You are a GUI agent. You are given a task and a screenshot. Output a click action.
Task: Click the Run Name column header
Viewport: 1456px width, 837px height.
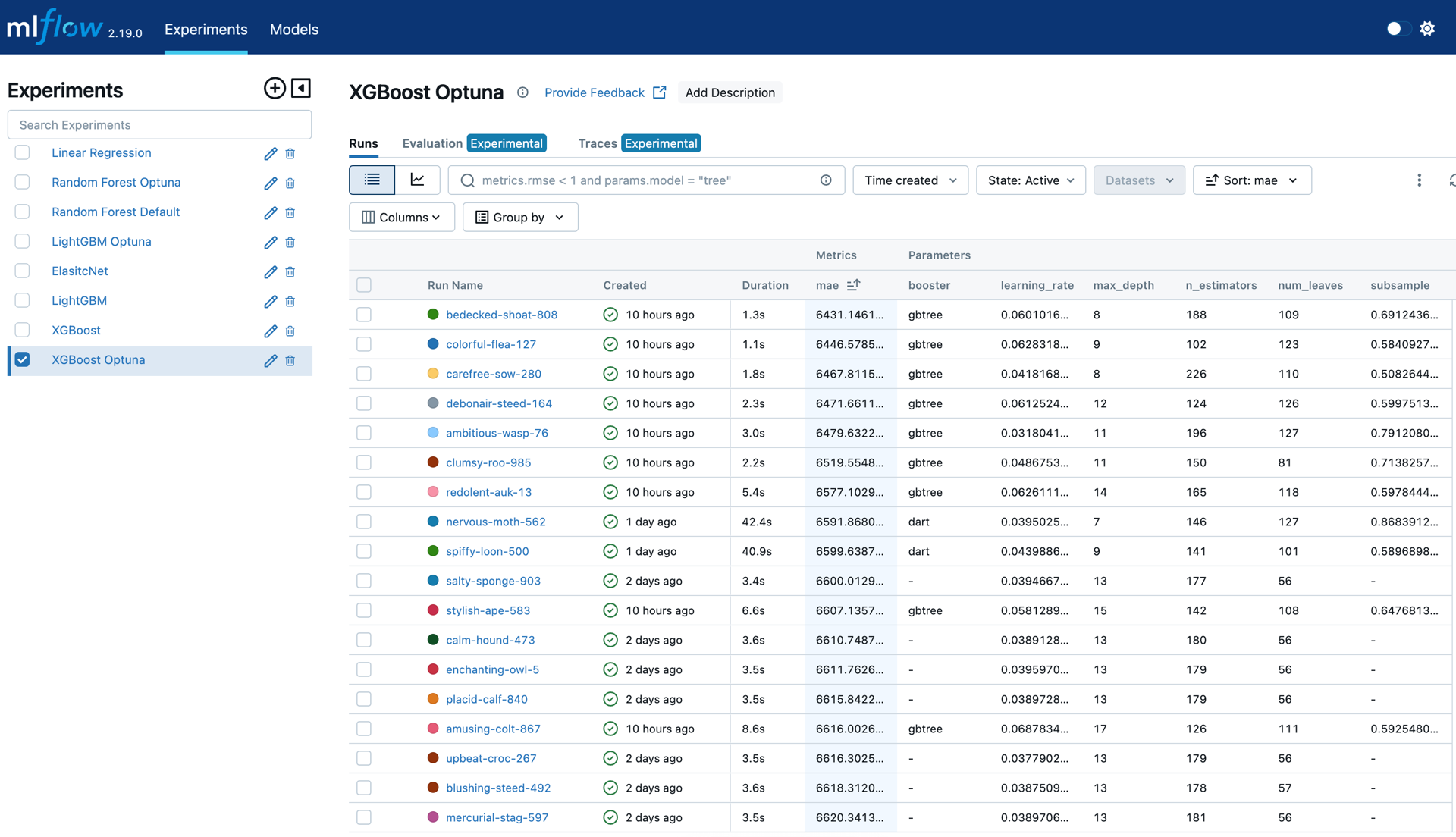pyautogui.click(x=455, y=285)
